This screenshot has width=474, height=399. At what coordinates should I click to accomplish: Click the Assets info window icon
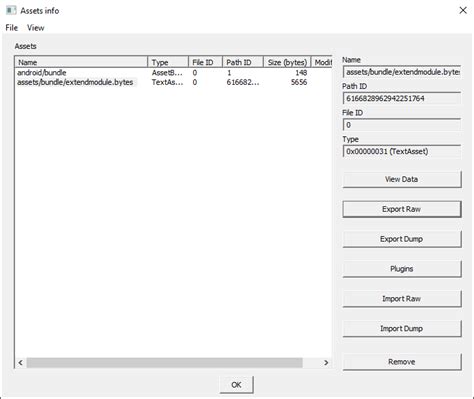[11, 10]
